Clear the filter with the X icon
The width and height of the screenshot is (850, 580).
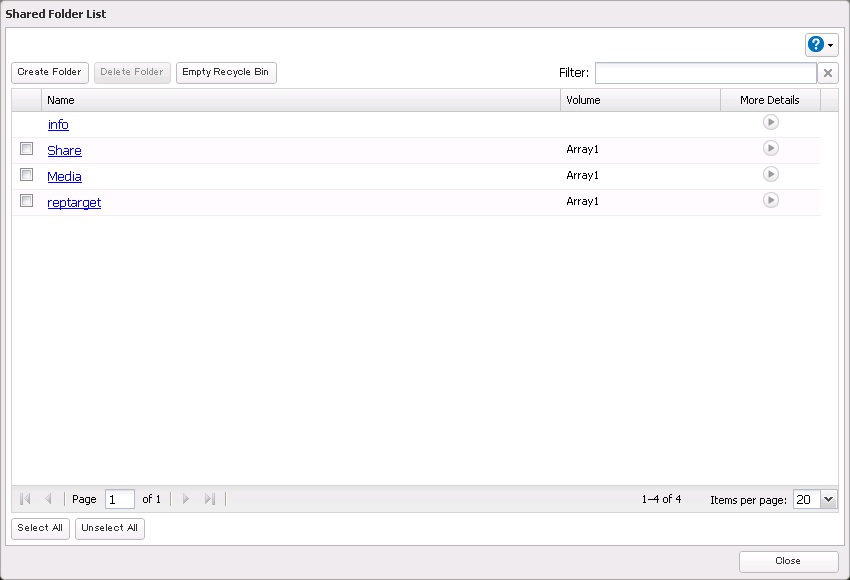[x=828, y=73]
